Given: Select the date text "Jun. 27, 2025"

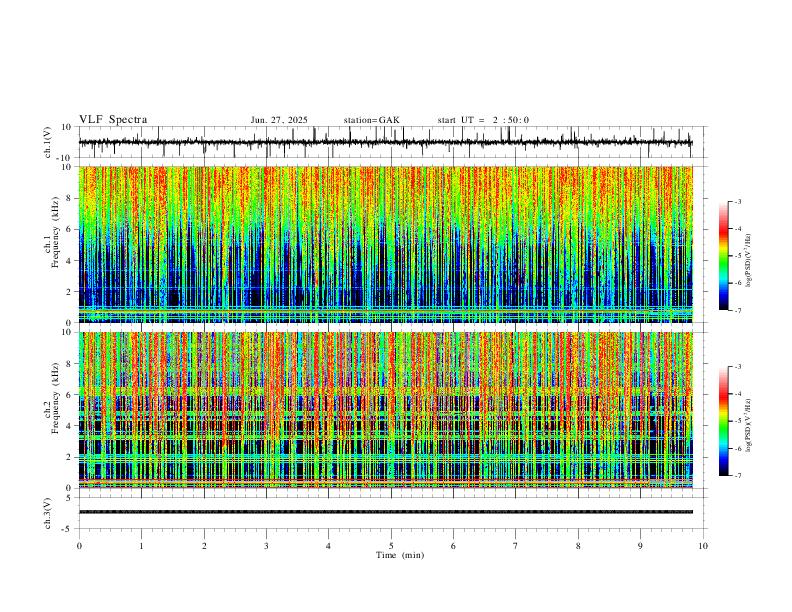Looking at the screenshot, I should (279, 120).
